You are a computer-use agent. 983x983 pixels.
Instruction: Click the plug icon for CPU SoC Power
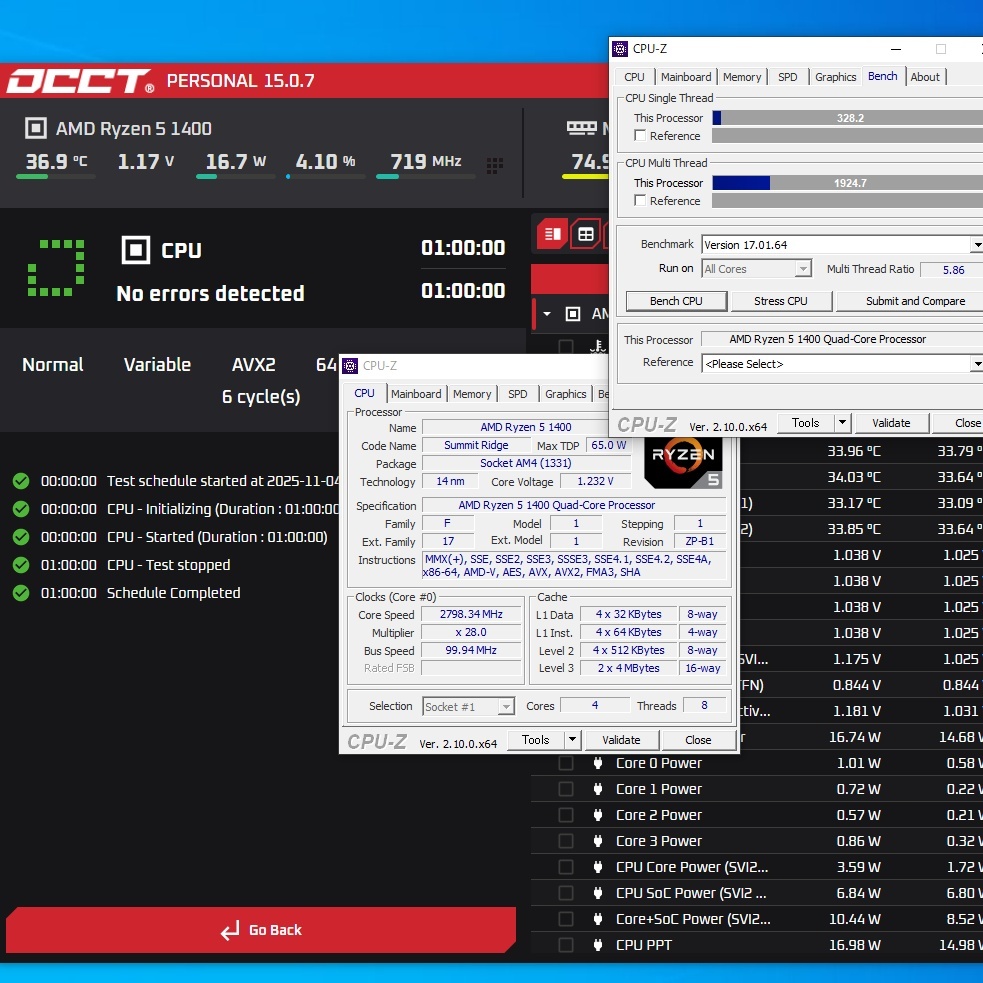click(597, 893)
